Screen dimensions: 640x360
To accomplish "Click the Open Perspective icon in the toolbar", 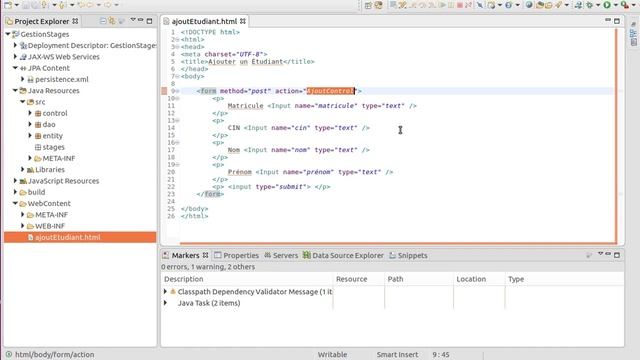I will (x=369, y=5).
